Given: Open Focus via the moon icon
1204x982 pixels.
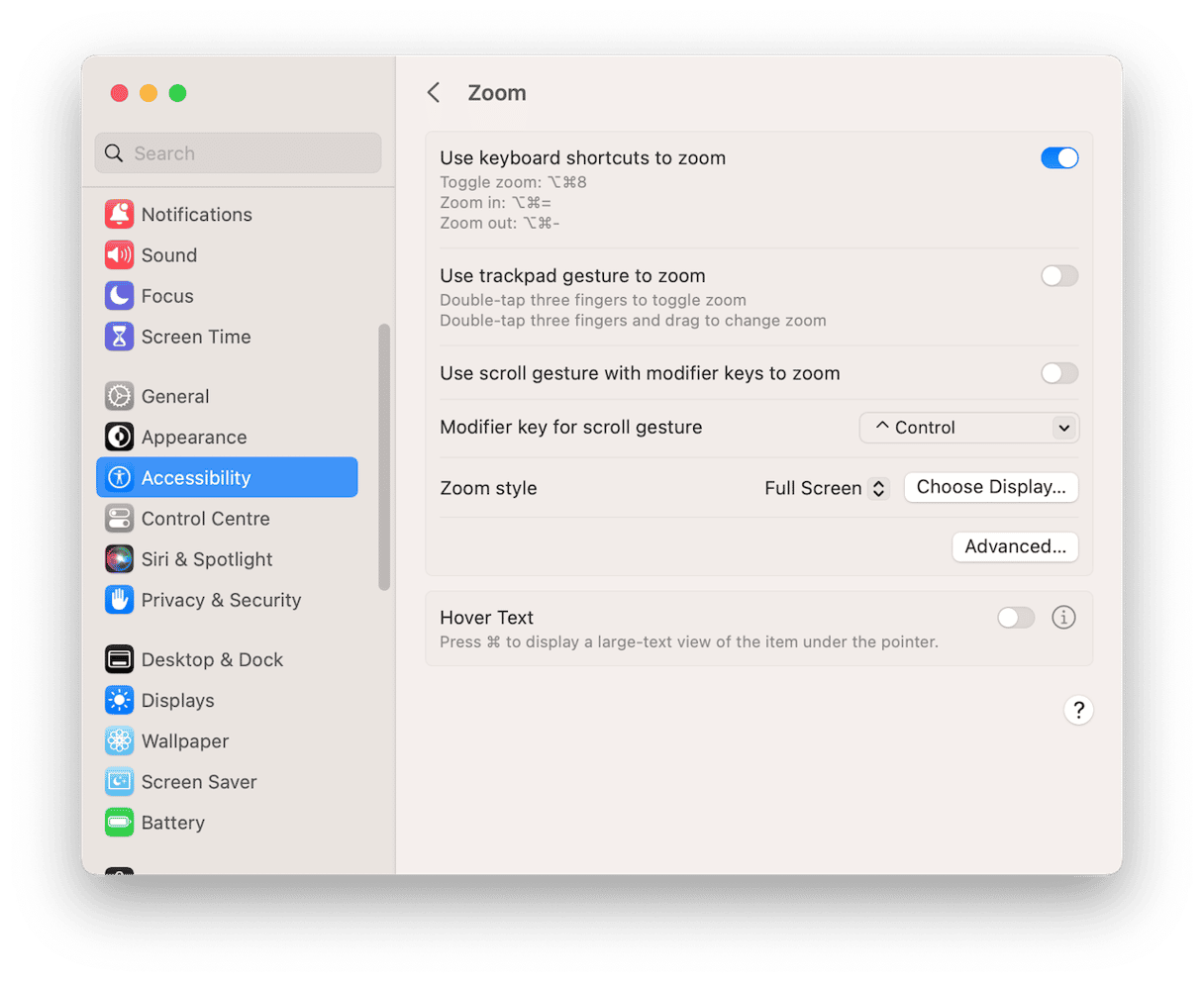Looking at the screenshot, I should tap(119, 296).
